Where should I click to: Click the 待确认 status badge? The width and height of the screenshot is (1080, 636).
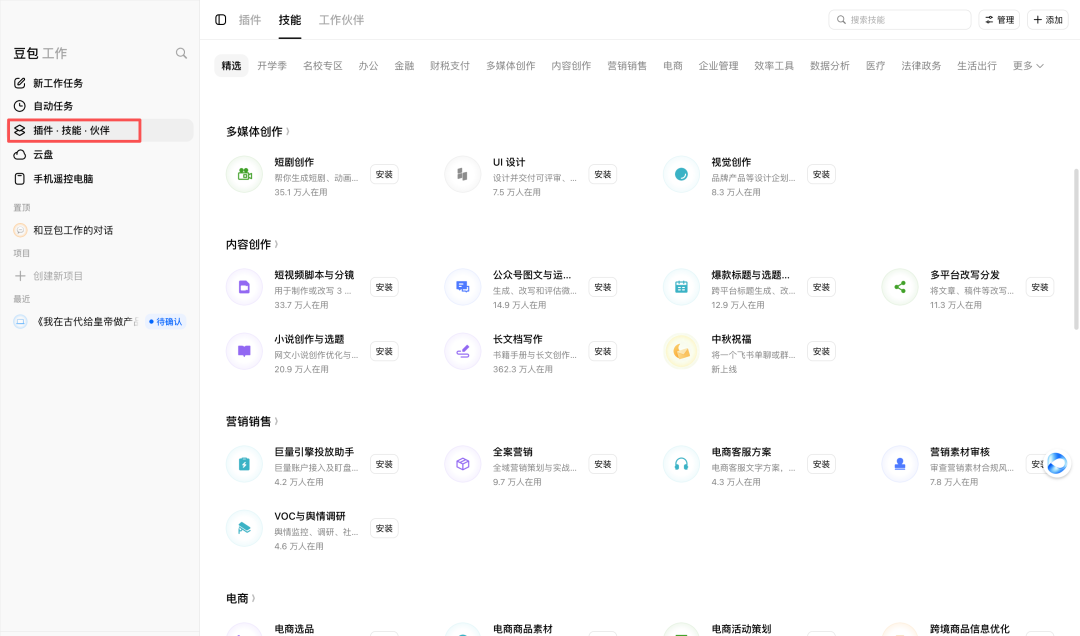[x=165, y=322]
